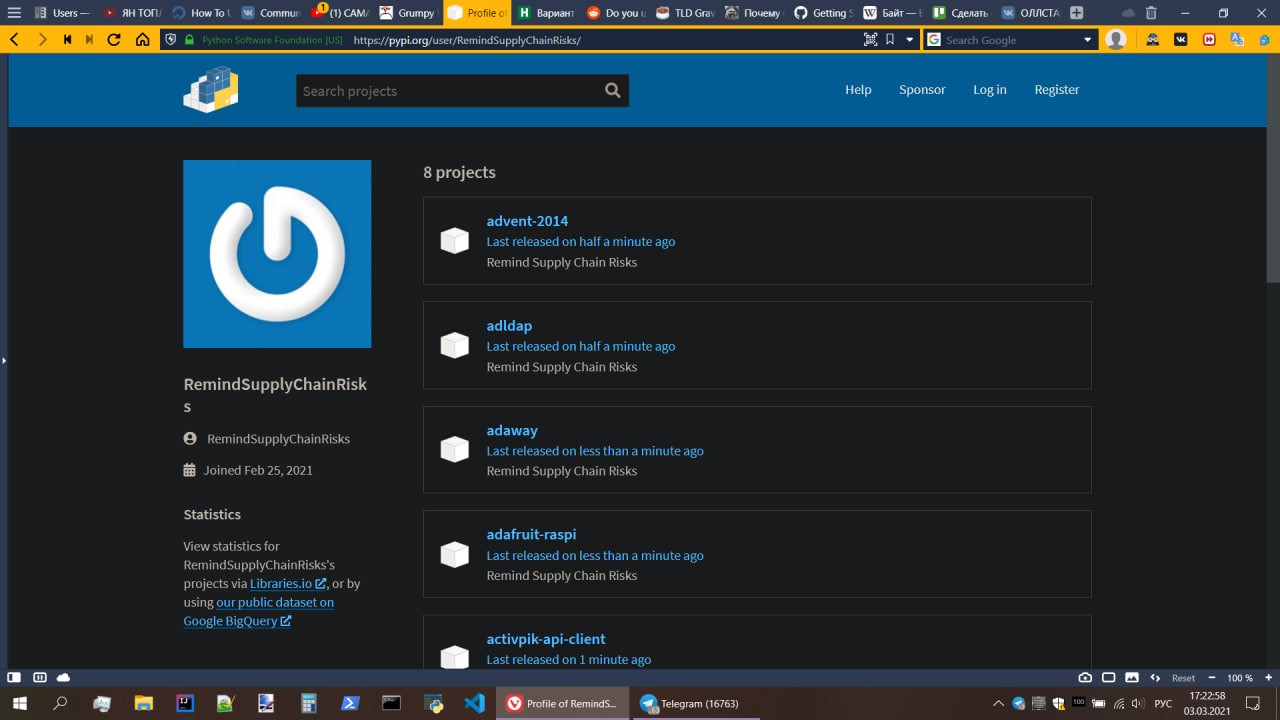Bookmark this page using the bookmark icon
This screenshot has height=720, width=1280.
coord(890,40)
